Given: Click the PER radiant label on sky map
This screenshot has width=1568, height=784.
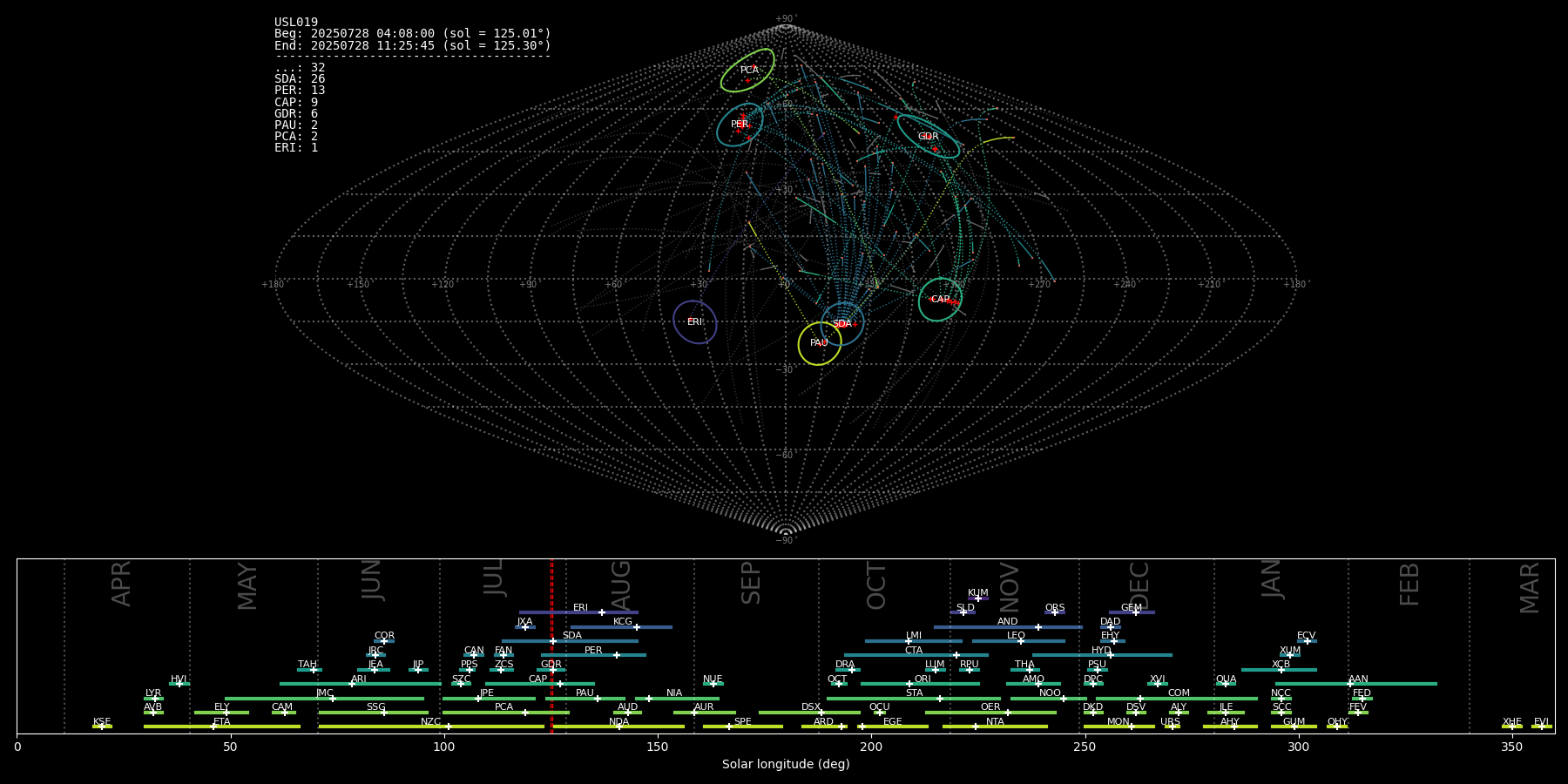Looking at the screenshot, I should (740, 125).
